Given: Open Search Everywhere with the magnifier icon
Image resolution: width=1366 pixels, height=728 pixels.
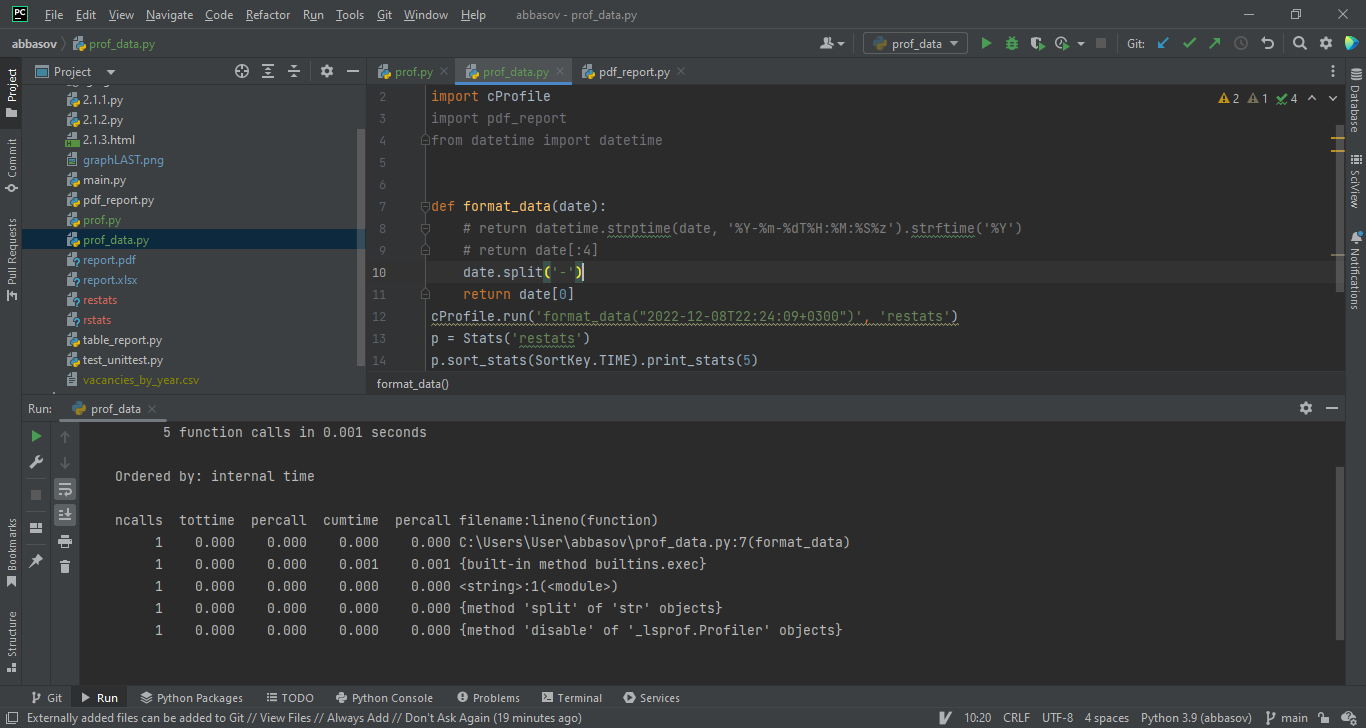Looking at the screenshot, I should coord(1300,43).
